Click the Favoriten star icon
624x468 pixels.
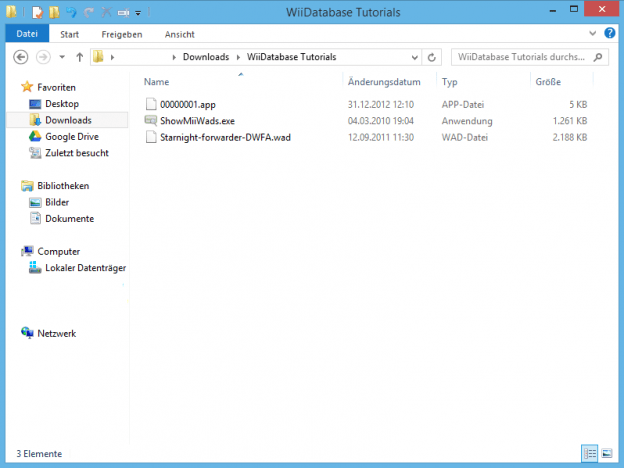tap(27, 86)
